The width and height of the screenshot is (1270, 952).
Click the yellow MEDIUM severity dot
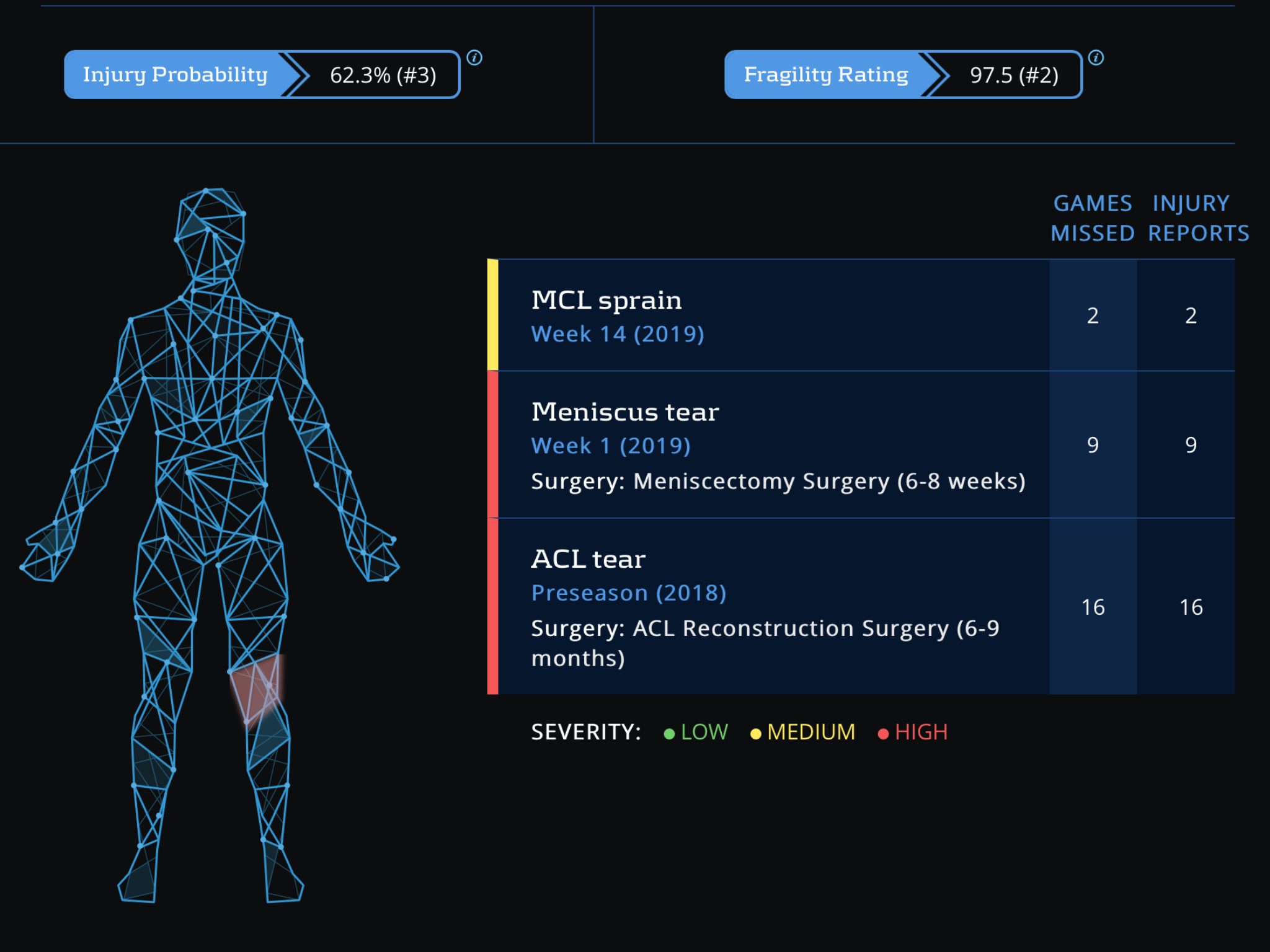755,734
